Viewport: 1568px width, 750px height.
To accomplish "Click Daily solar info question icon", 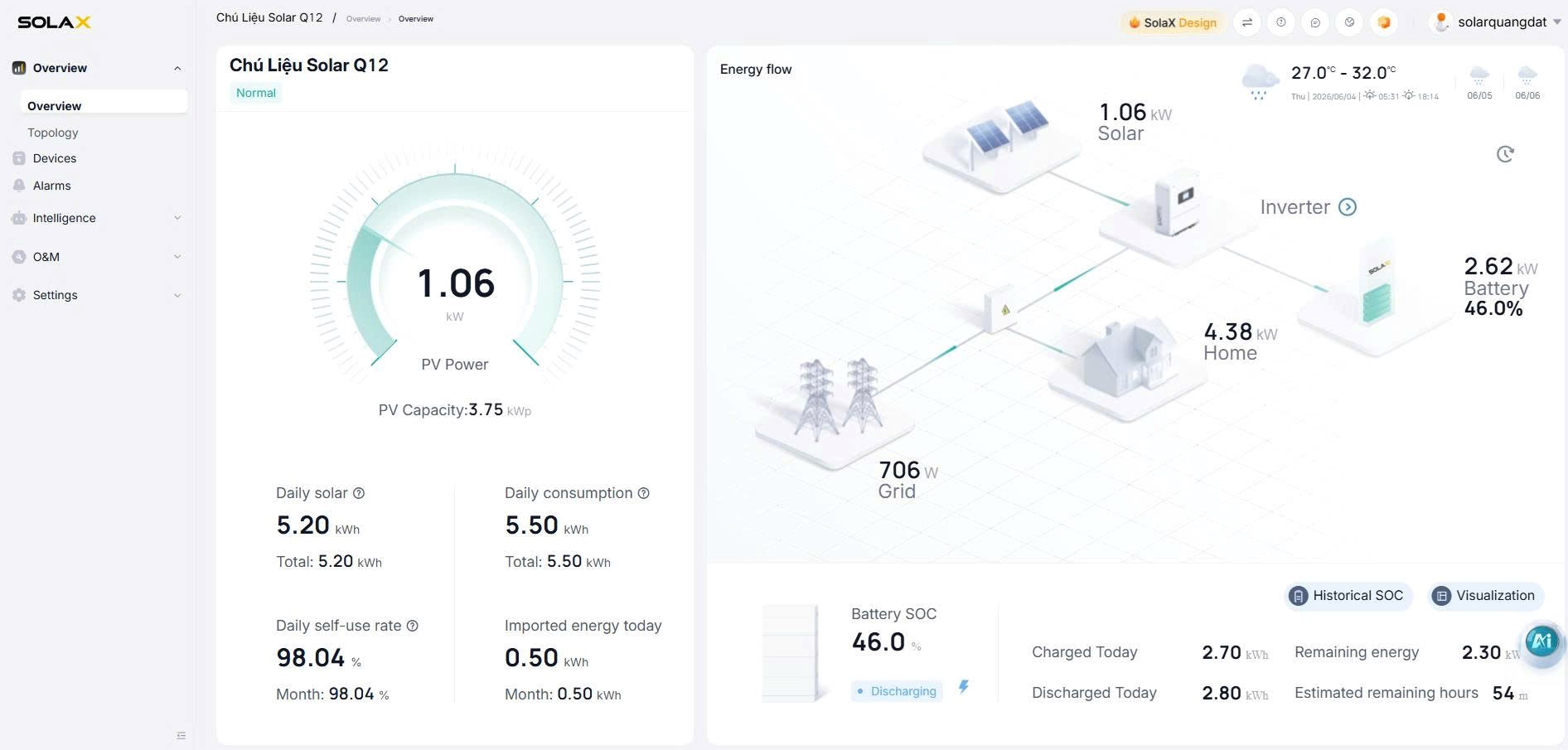I will pos(359,493).
